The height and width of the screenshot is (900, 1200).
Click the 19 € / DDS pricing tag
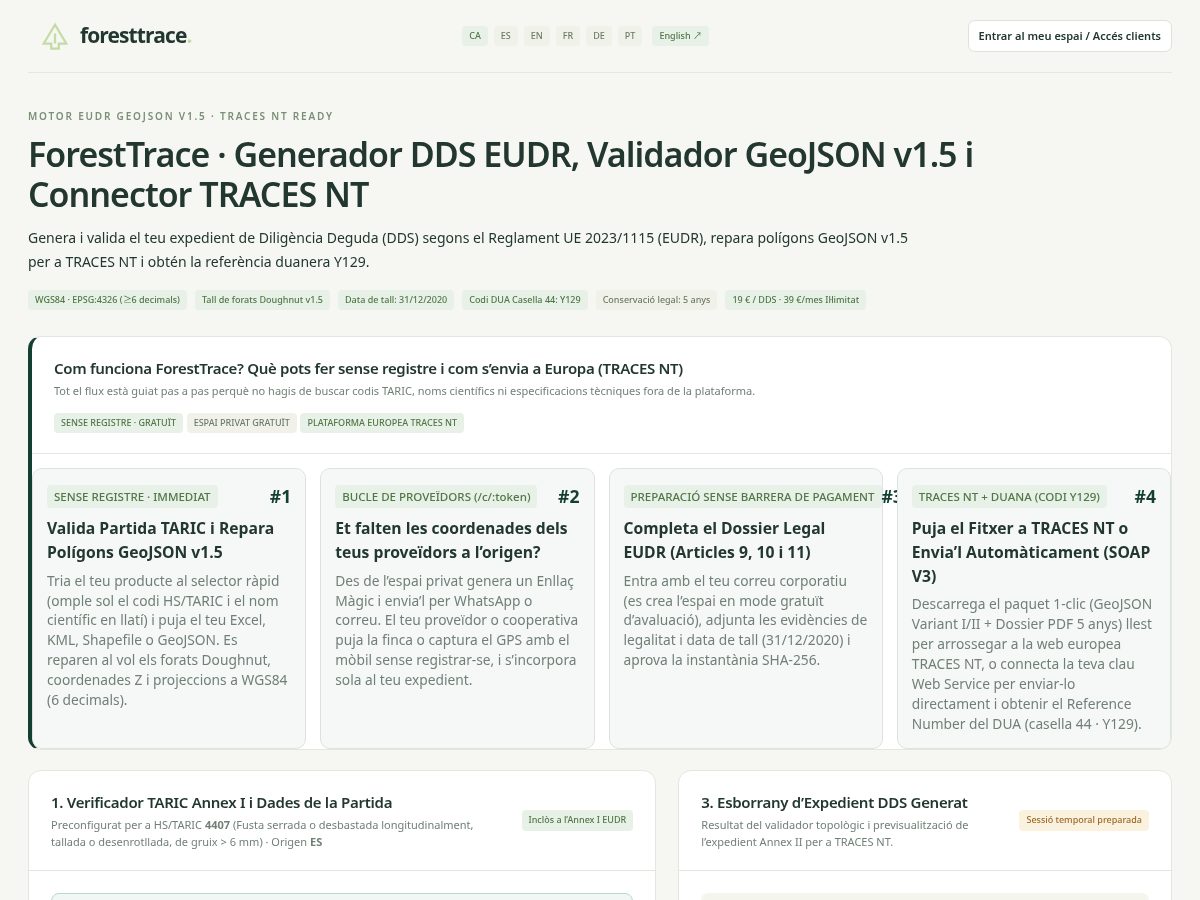795,299
